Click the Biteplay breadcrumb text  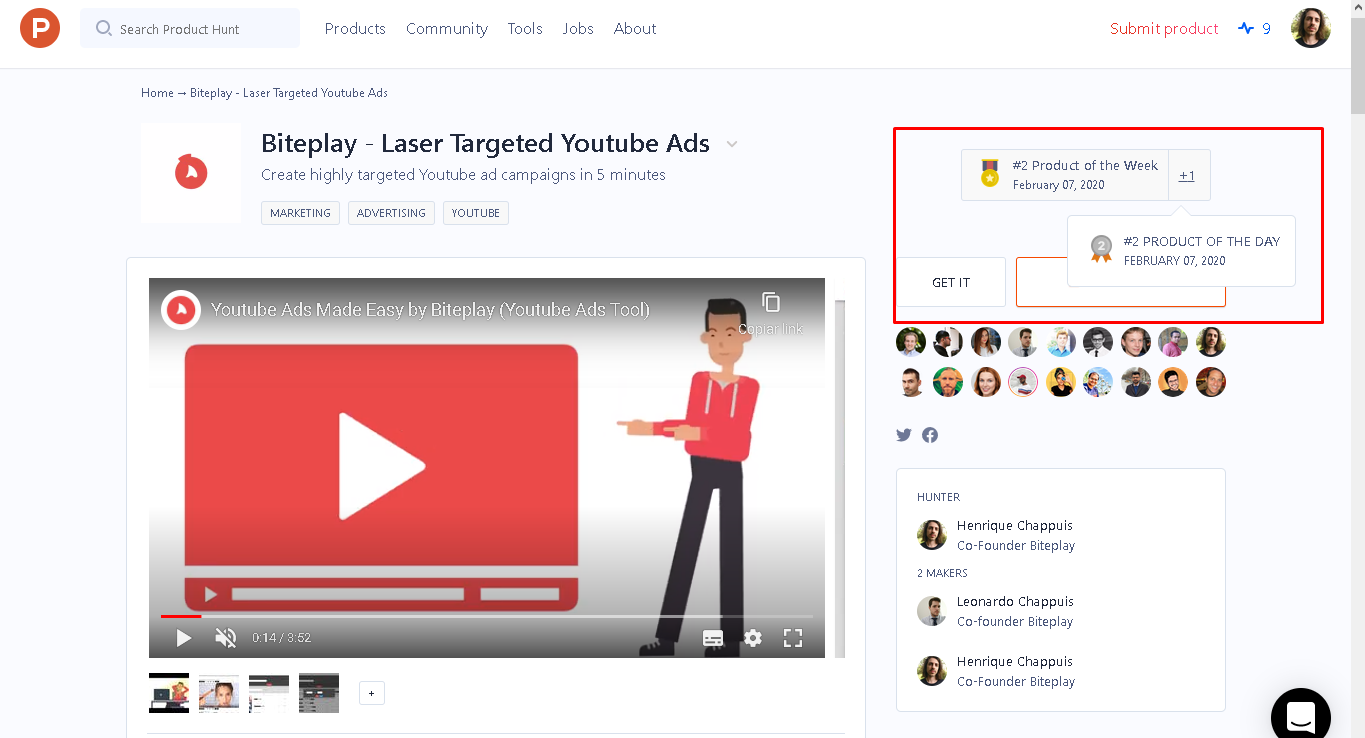point(289,92)
